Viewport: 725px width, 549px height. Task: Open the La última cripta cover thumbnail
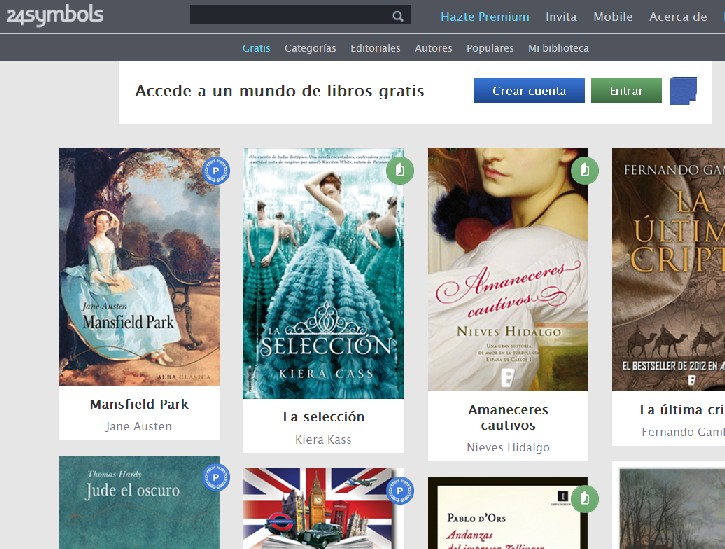click(x=668, y=269)
